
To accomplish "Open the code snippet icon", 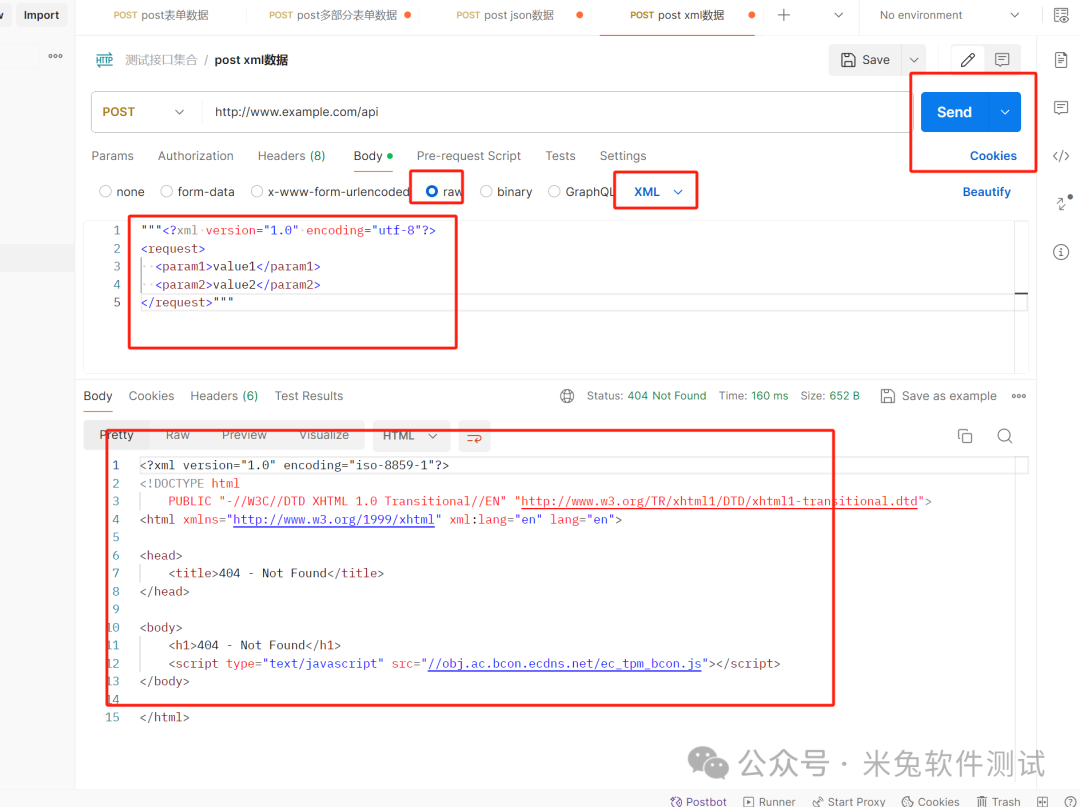I will (x=1061, y=156).
